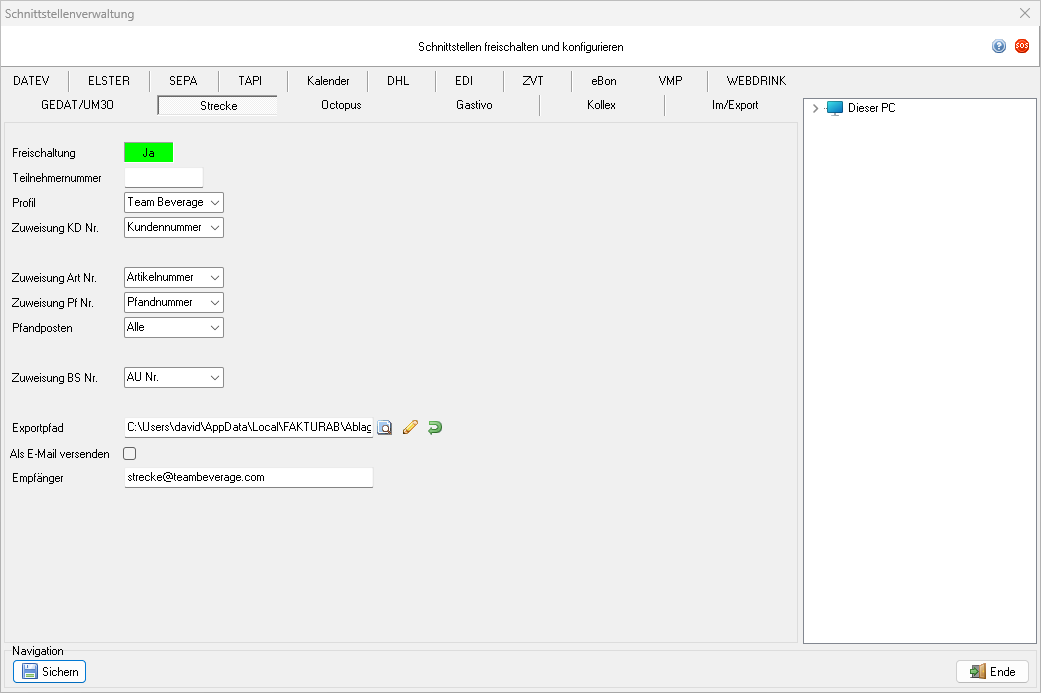Open the Profil dropdown showing Team Beverage

coord(173,202)
